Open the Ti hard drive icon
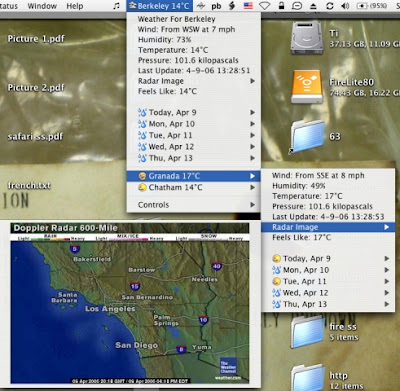 (x=307, y=37)
